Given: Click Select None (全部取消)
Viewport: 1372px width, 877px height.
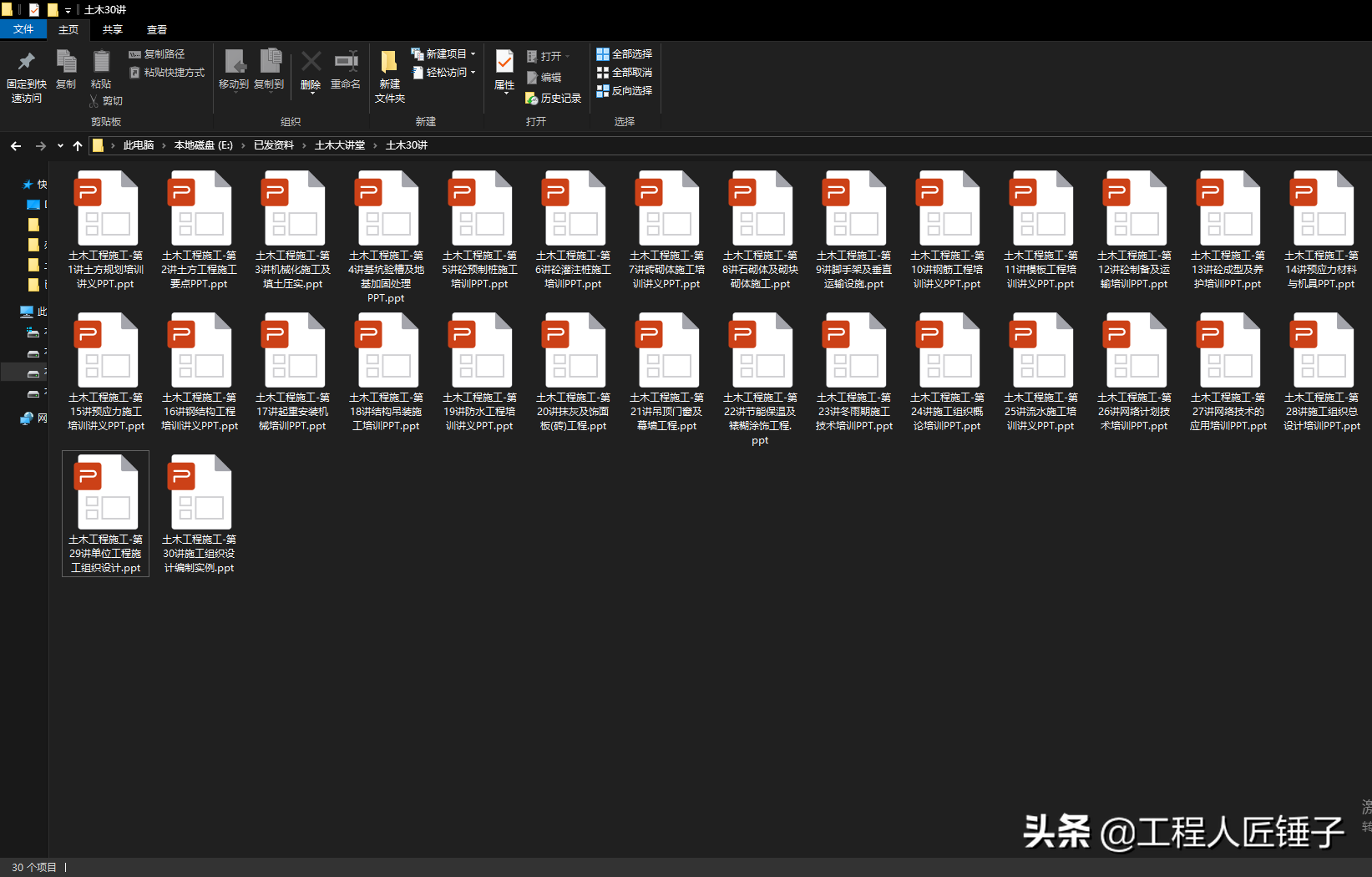Looking at the screenshot, I should pos(625,73).
